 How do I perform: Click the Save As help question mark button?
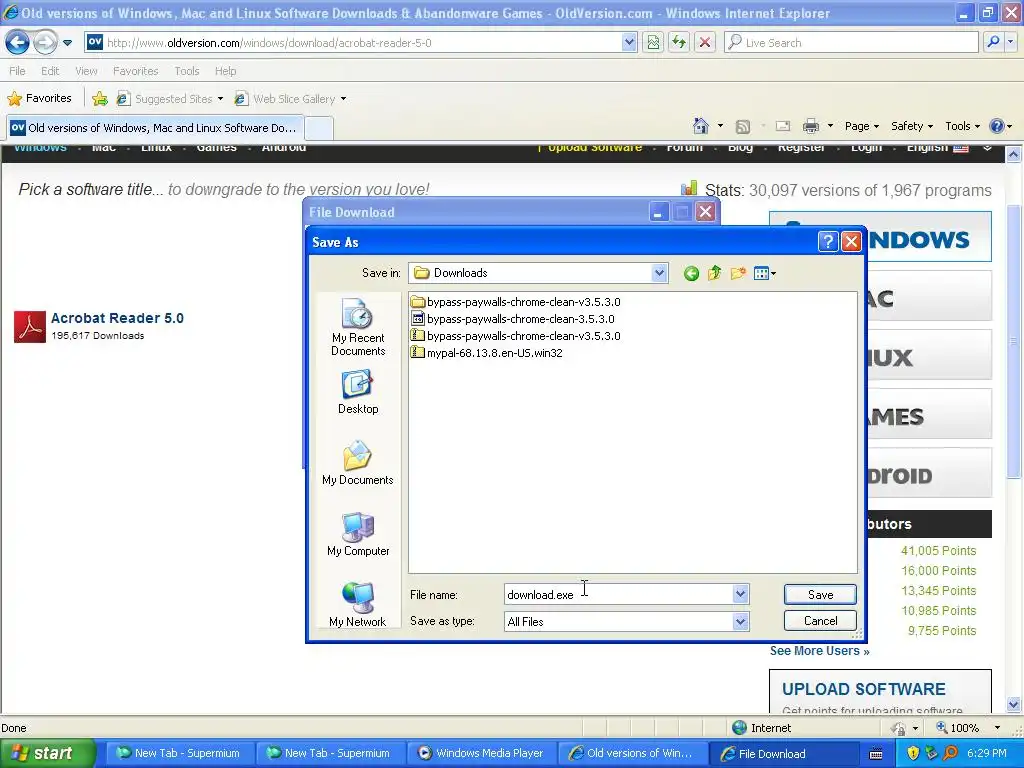tap(827, 242)
